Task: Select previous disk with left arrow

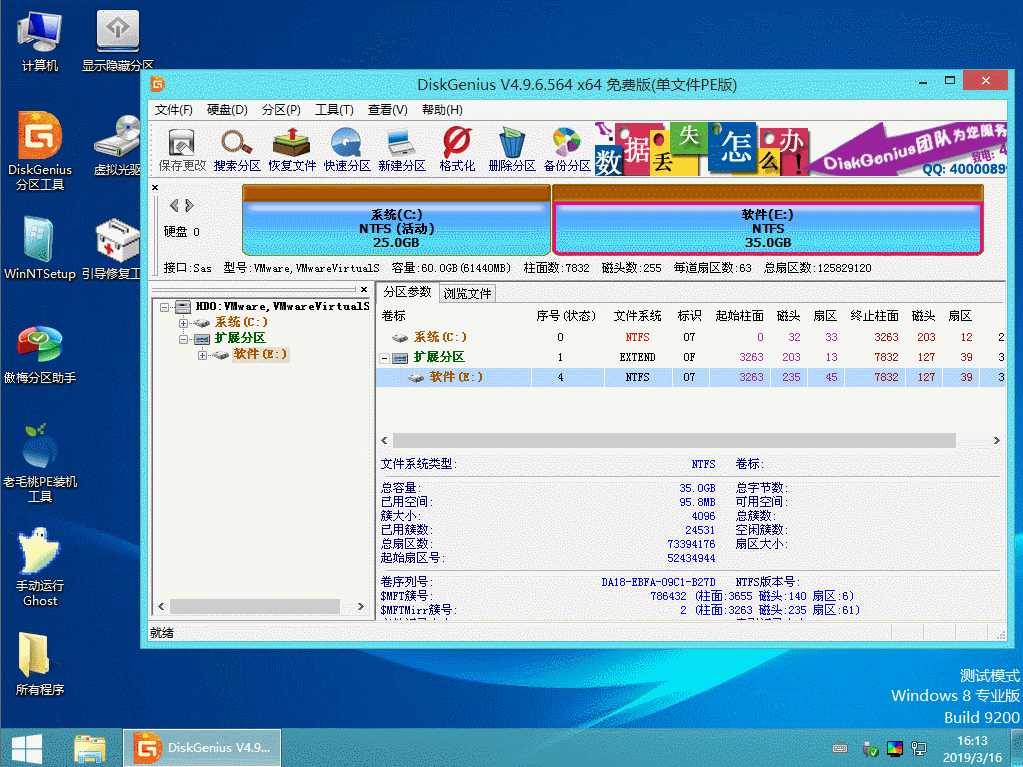Action: 174,205
